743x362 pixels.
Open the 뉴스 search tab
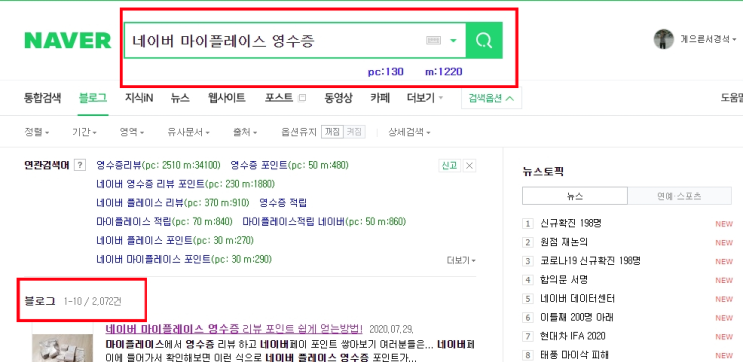pyautogui.click(x=180, y=98)
